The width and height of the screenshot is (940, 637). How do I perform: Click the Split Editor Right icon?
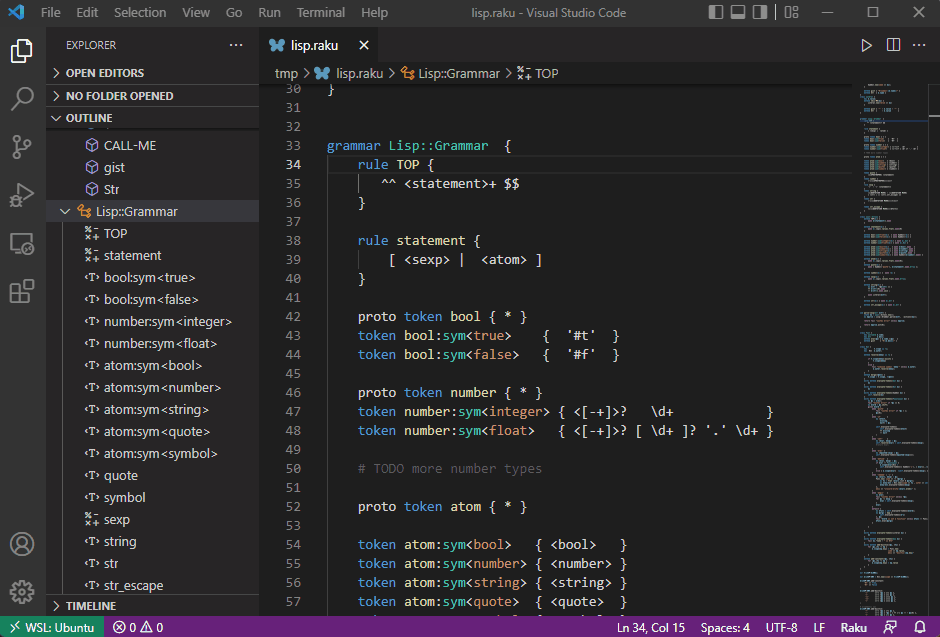[x=893, y=45]
